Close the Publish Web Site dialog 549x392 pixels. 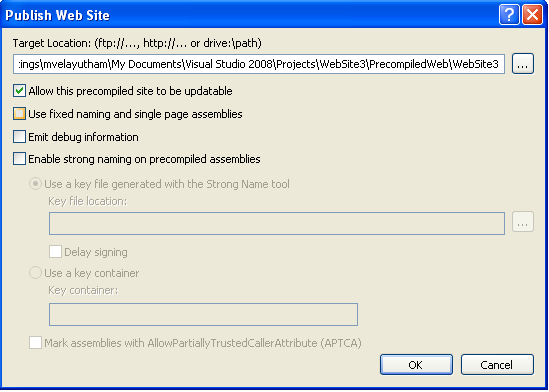coord(533,15)
